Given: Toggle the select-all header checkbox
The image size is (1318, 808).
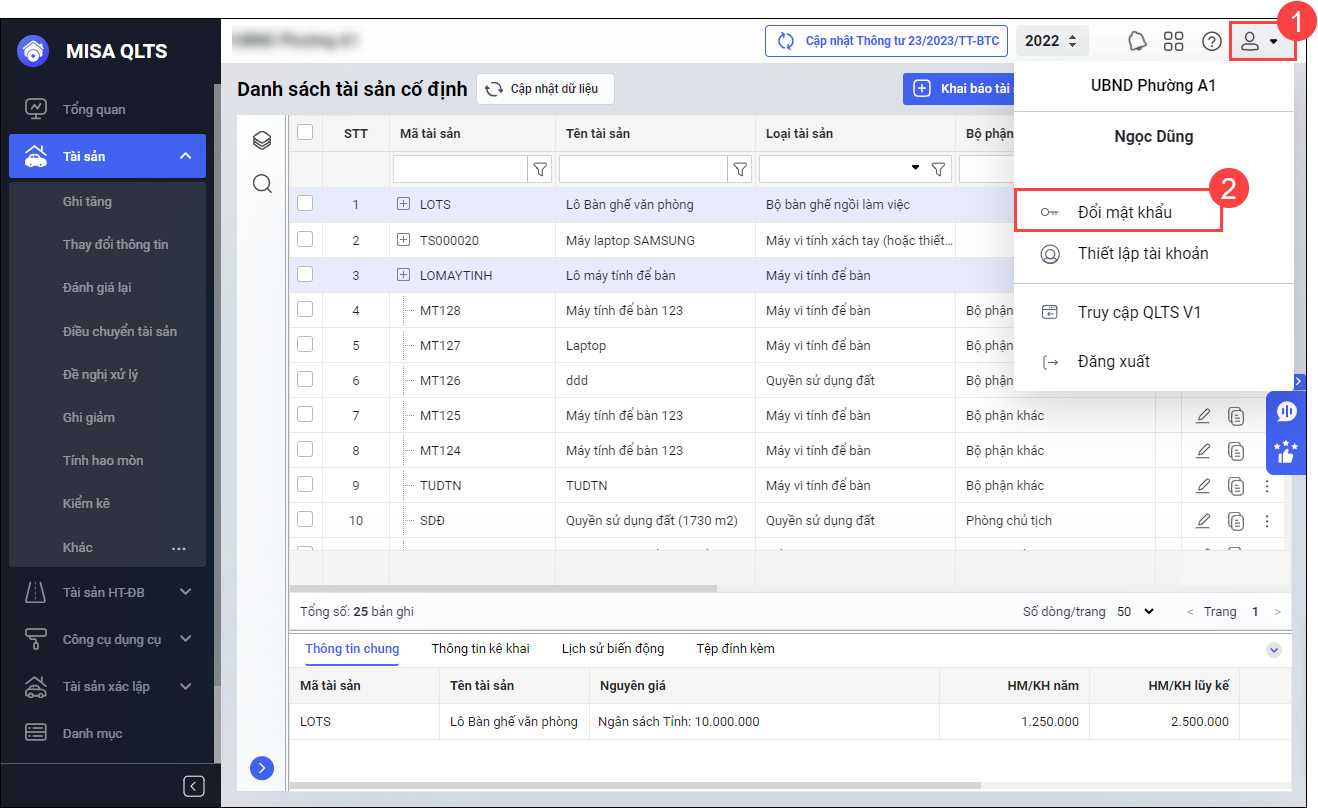Looking at the screenshot, I should [305, 132].
